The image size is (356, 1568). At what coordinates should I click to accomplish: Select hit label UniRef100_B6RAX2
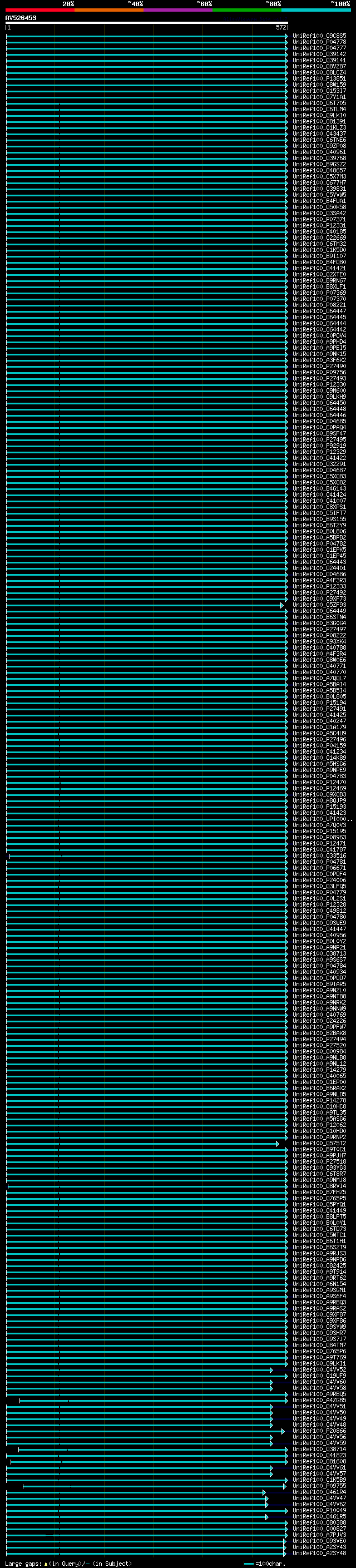(319, 1089)
